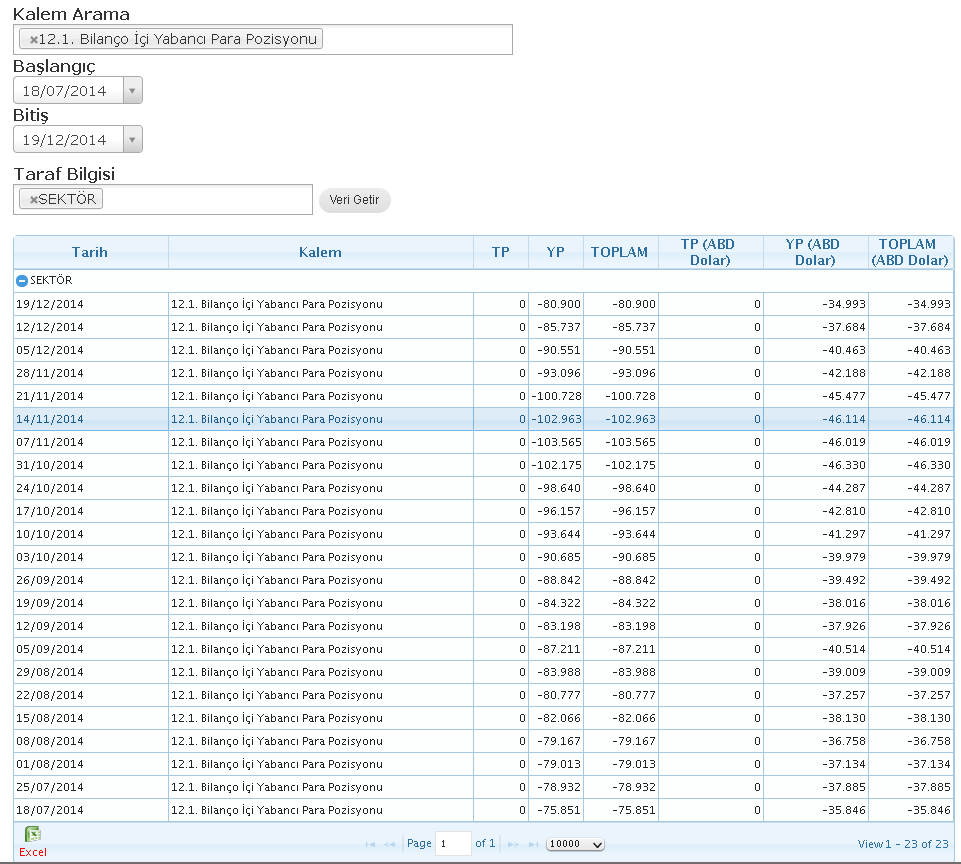Click the View 1 - 23 of 23 text
This screenshot has height=864, width=961.
click(903, 844)
